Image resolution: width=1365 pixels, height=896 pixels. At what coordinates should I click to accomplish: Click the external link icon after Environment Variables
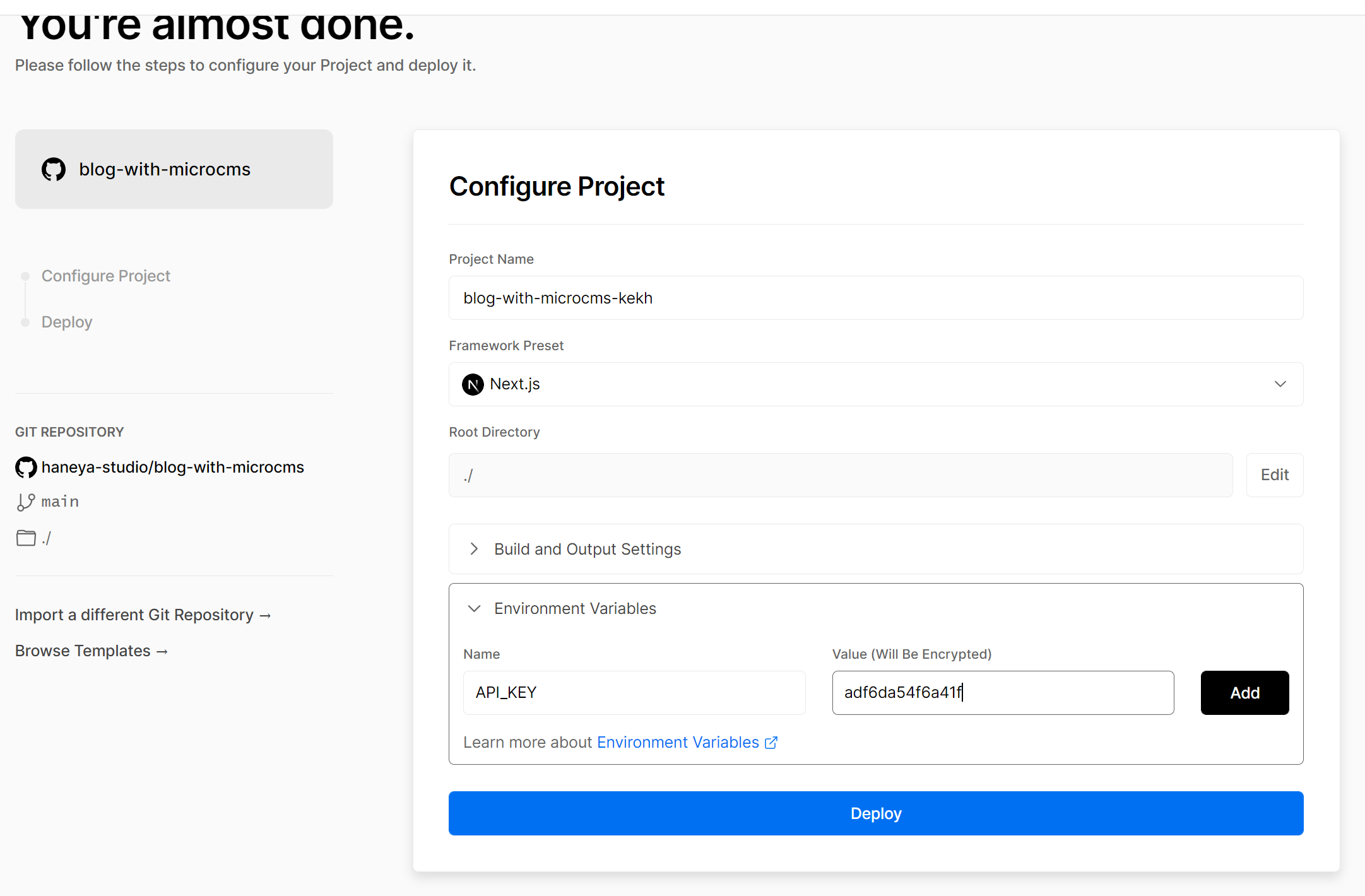point(771,743)
